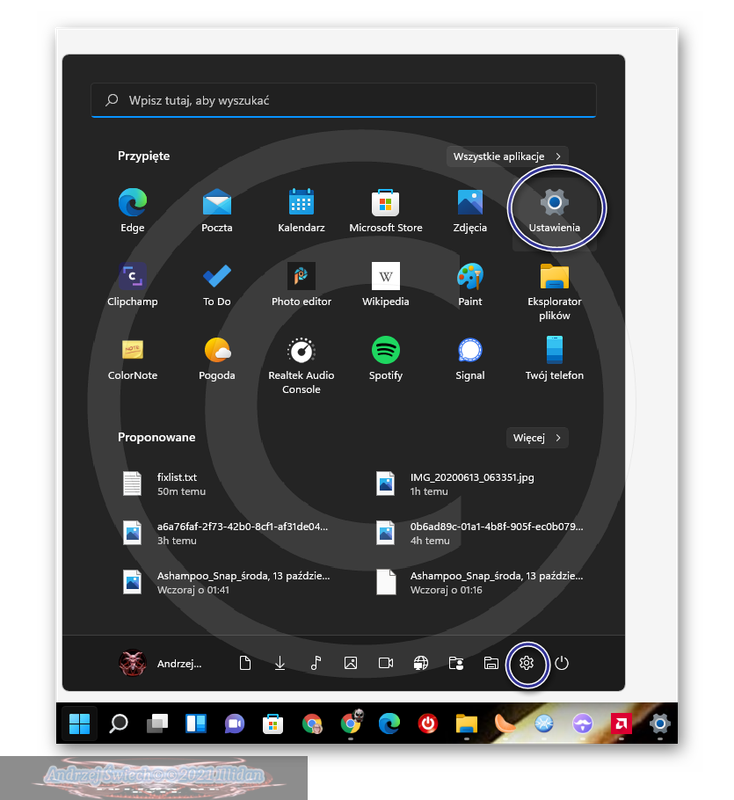Open Task View on taskbar
Screen dimensions: 734x800
tap(157, 723)
